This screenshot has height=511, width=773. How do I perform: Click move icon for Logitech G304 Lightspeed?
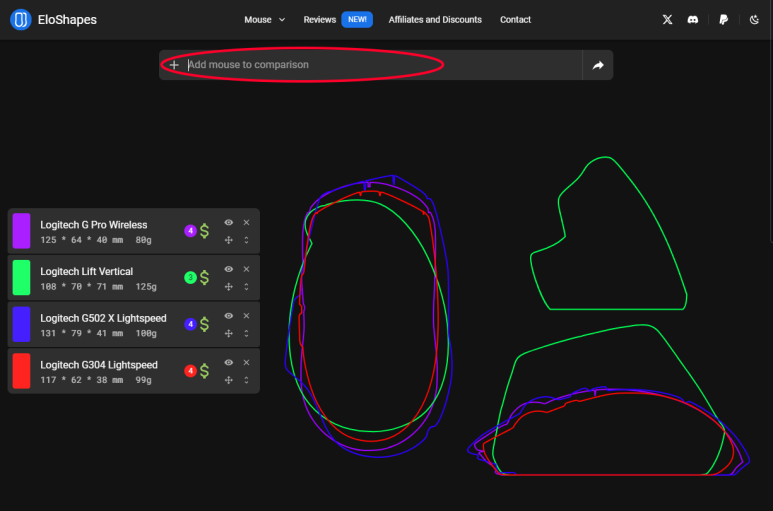tap(229, 380)
